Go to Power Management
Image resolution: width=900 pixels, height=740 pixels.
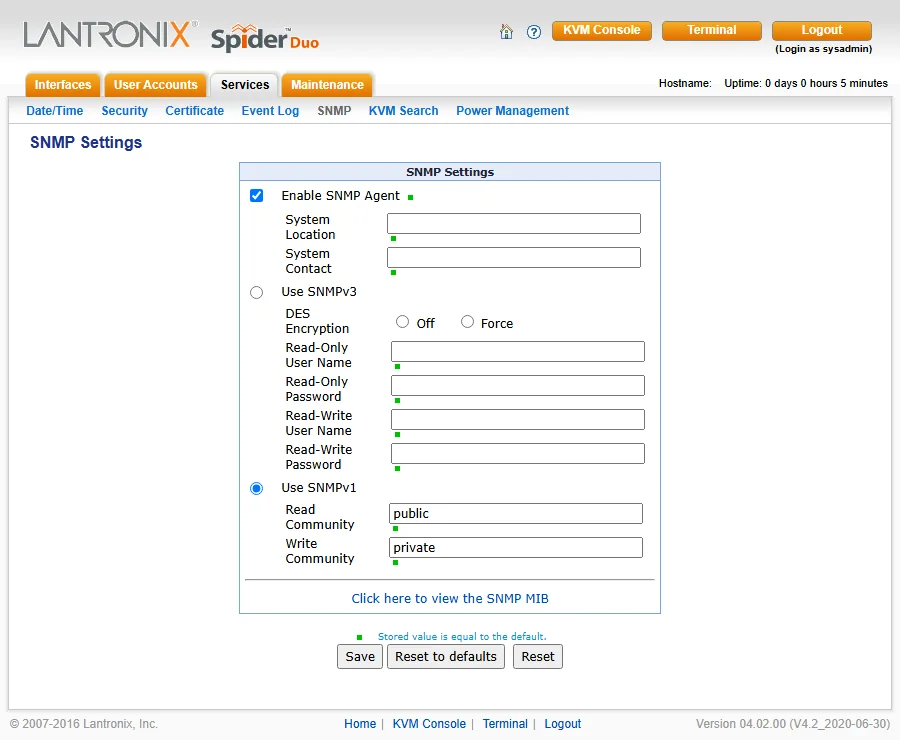click(513, 111)
